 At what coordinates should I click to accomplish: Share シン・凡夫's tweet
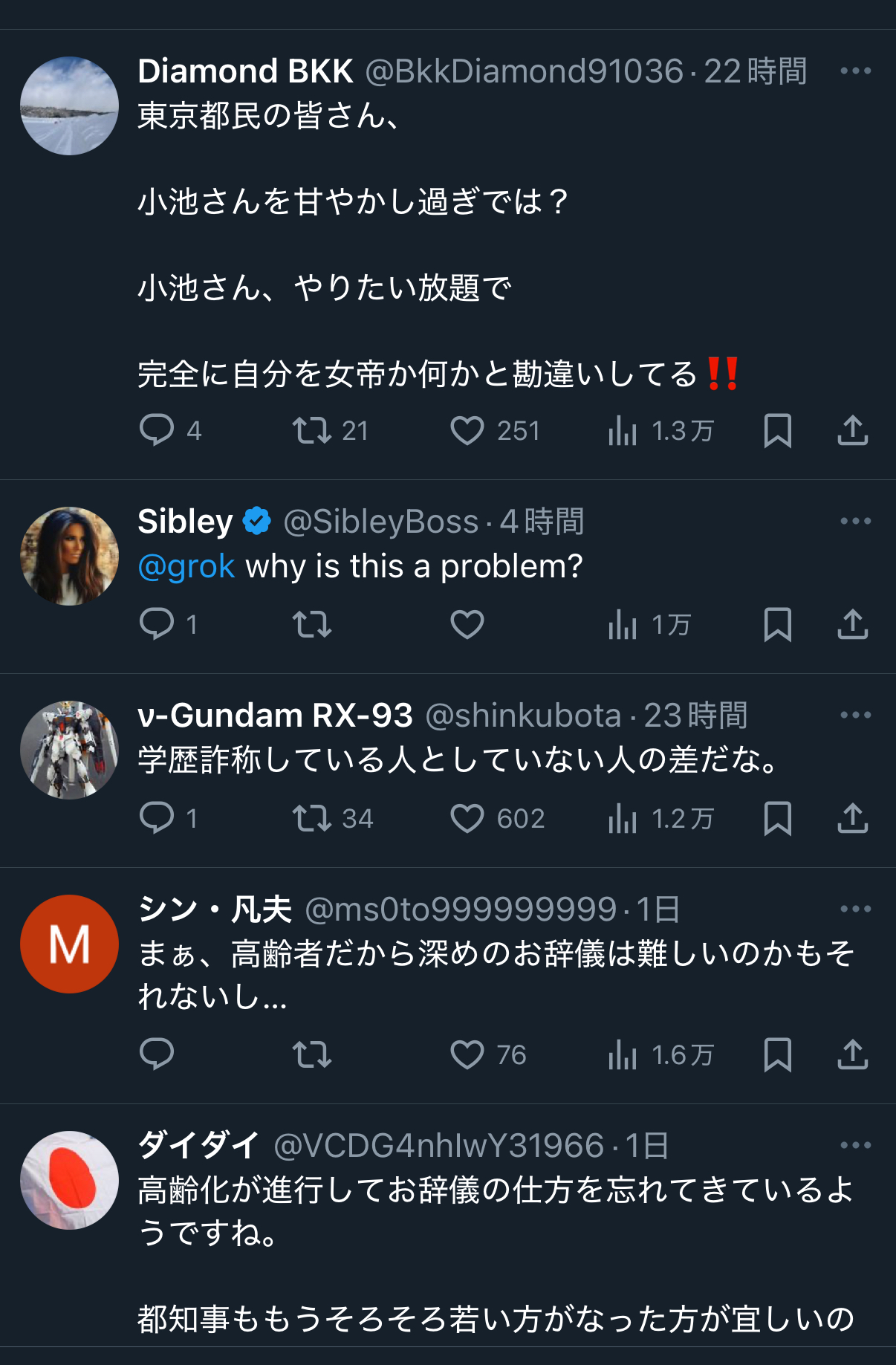click(852, 1054)
